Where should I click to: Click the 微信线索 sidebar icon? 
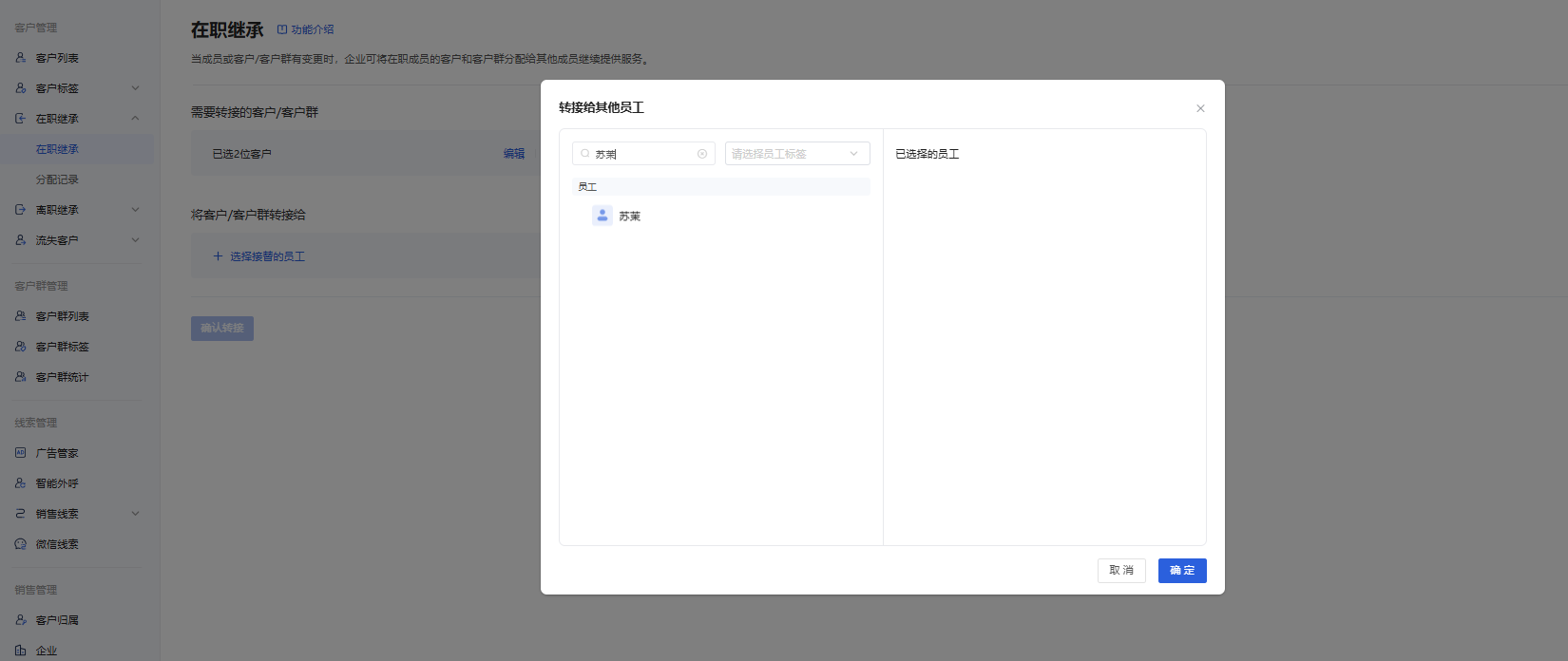21,544
